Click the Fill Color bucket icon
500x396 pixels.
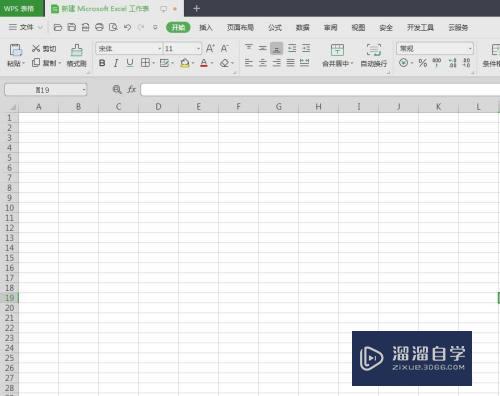[x=185, y=63]
